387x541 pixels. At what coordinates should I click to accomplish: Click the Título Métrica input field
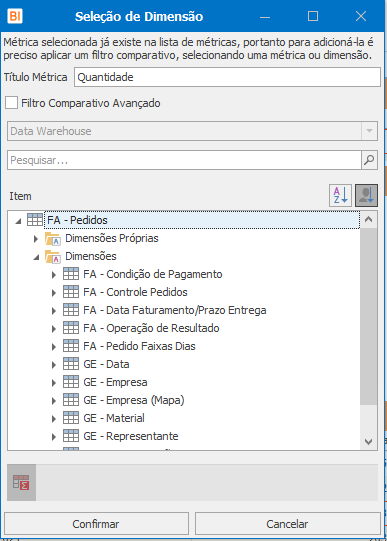[227, 77]
